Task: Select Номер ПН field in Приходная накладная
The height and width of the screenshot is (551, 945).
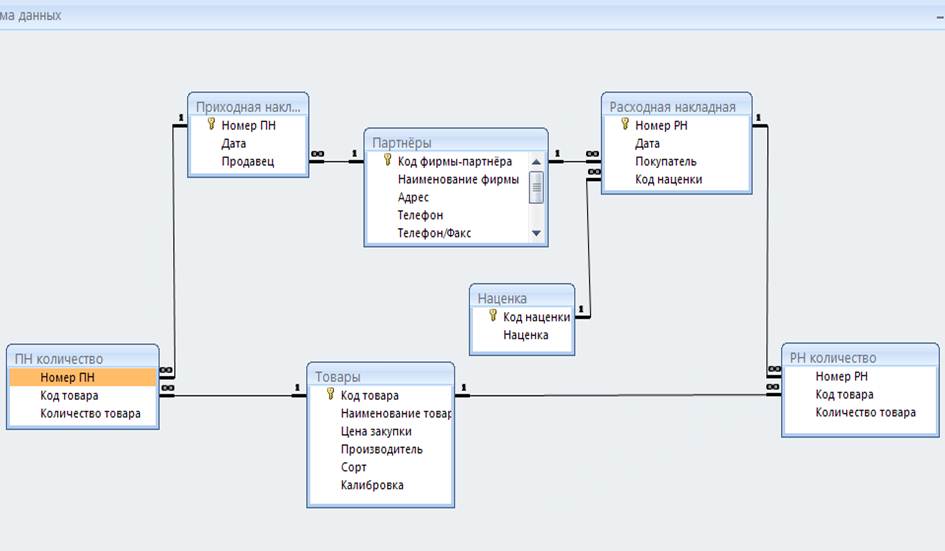Action: 248,125
